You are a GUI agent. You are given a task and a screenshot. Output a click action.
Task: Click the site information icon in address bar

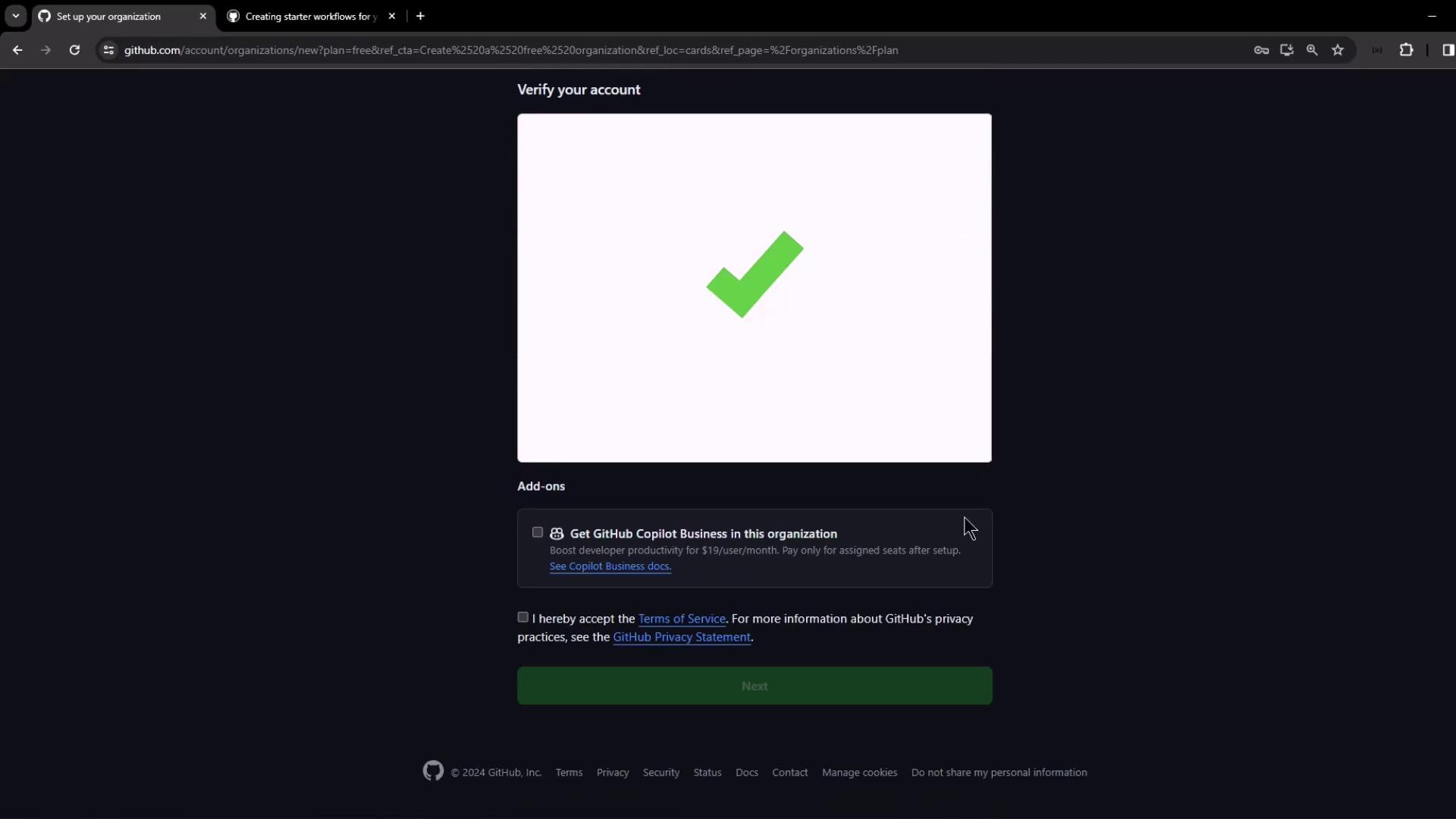coord(108,50)
